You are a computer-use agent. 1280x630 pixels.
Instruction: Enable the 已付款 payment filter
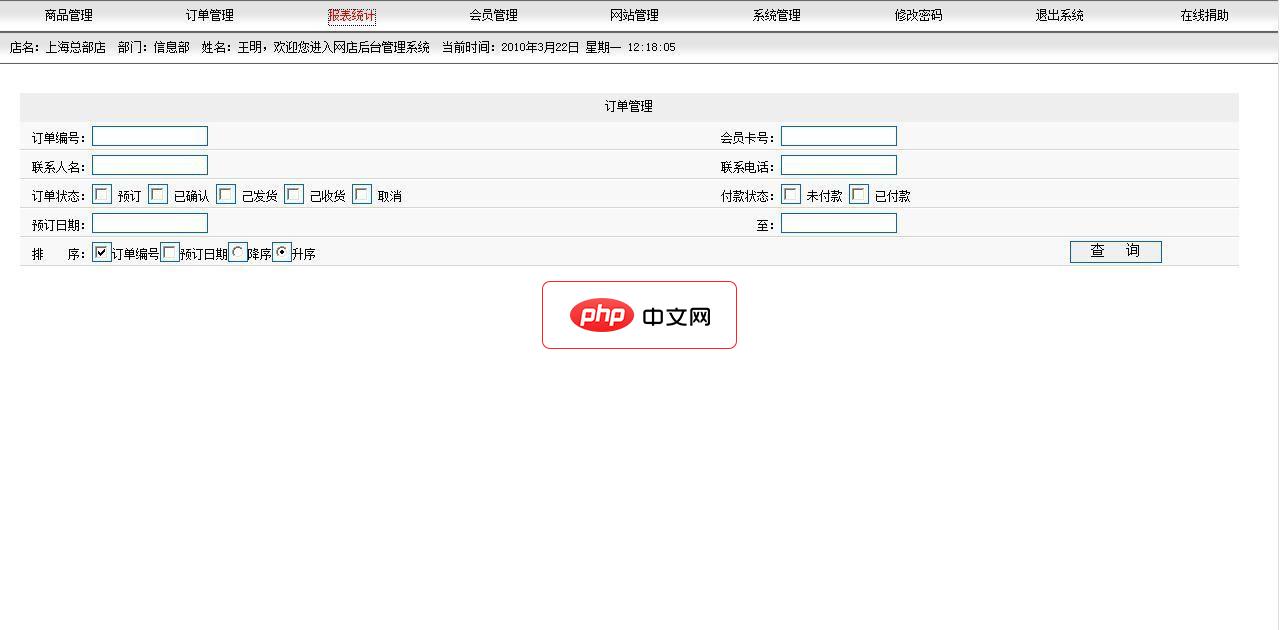858,194
